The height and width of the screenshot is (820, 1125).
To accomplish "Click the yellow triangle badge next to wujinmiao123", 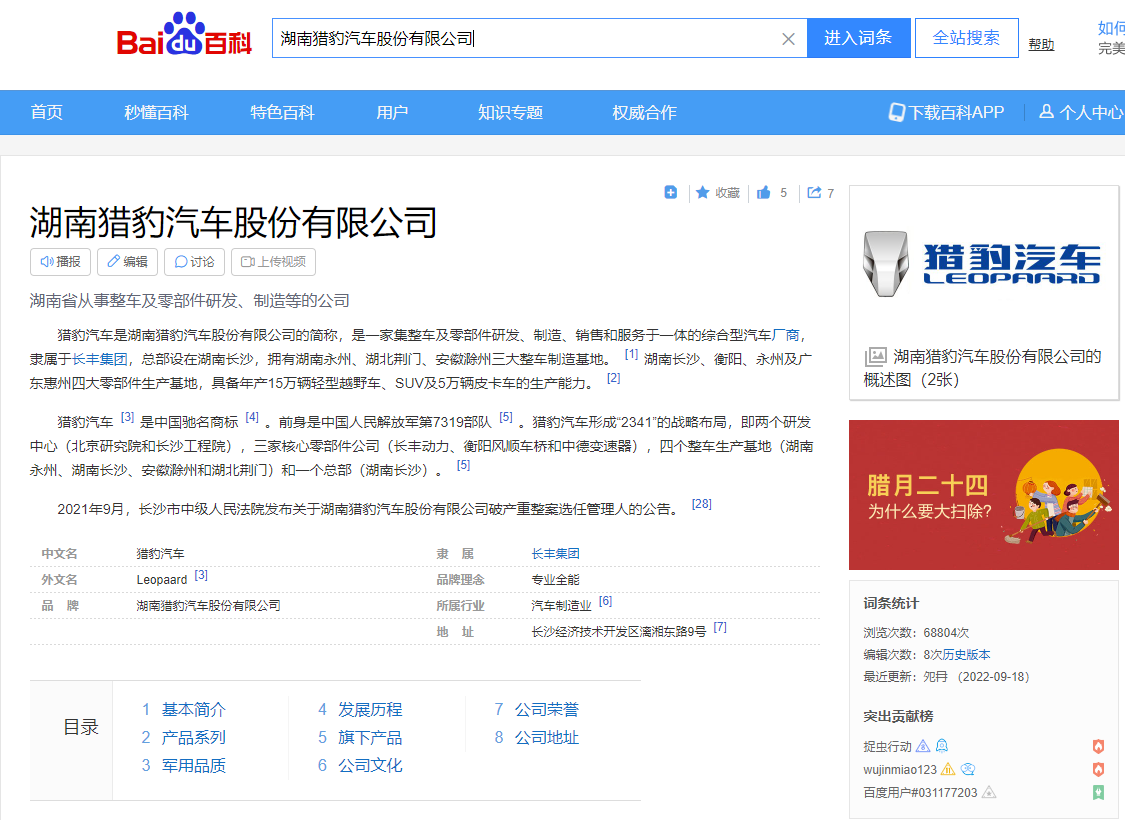I will click(948, 769).
